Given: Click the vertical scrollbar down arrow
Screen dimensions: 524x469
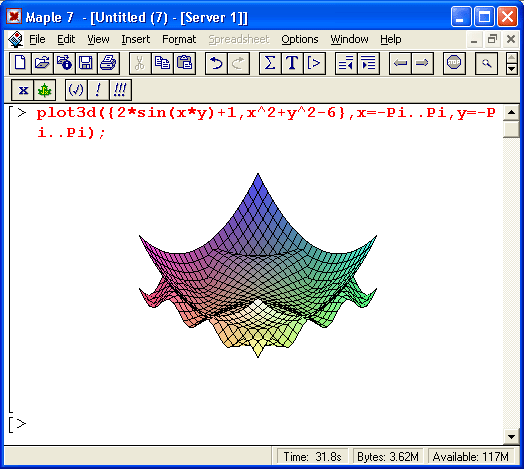Looking at the screenshot, I should [511, 437].
